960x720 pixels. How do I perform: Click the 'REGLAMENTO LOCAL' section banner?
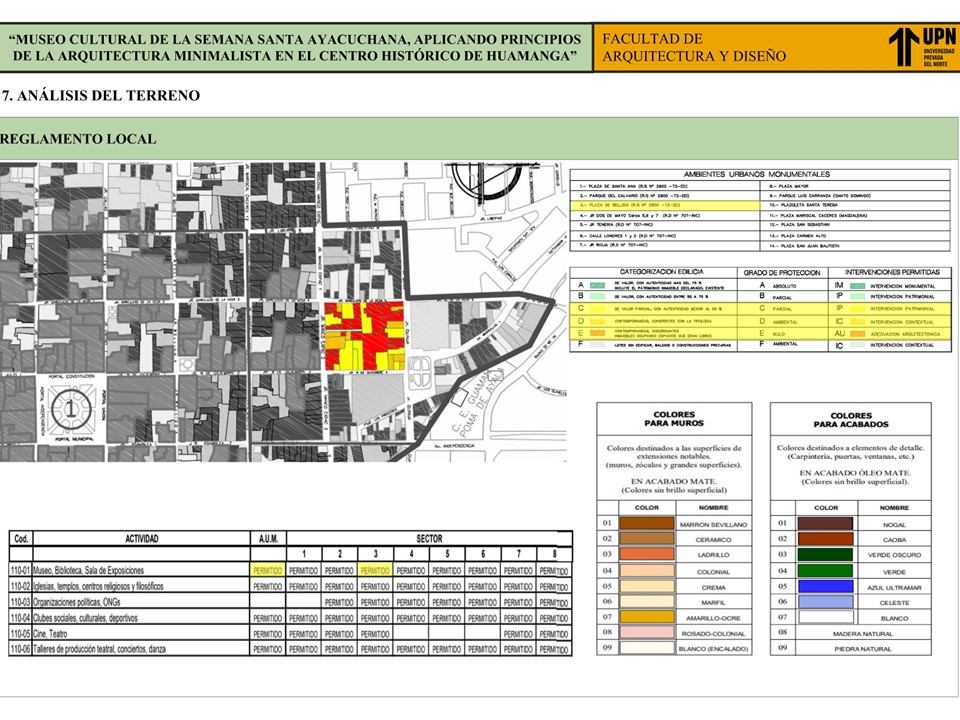(x=479, y=138)
